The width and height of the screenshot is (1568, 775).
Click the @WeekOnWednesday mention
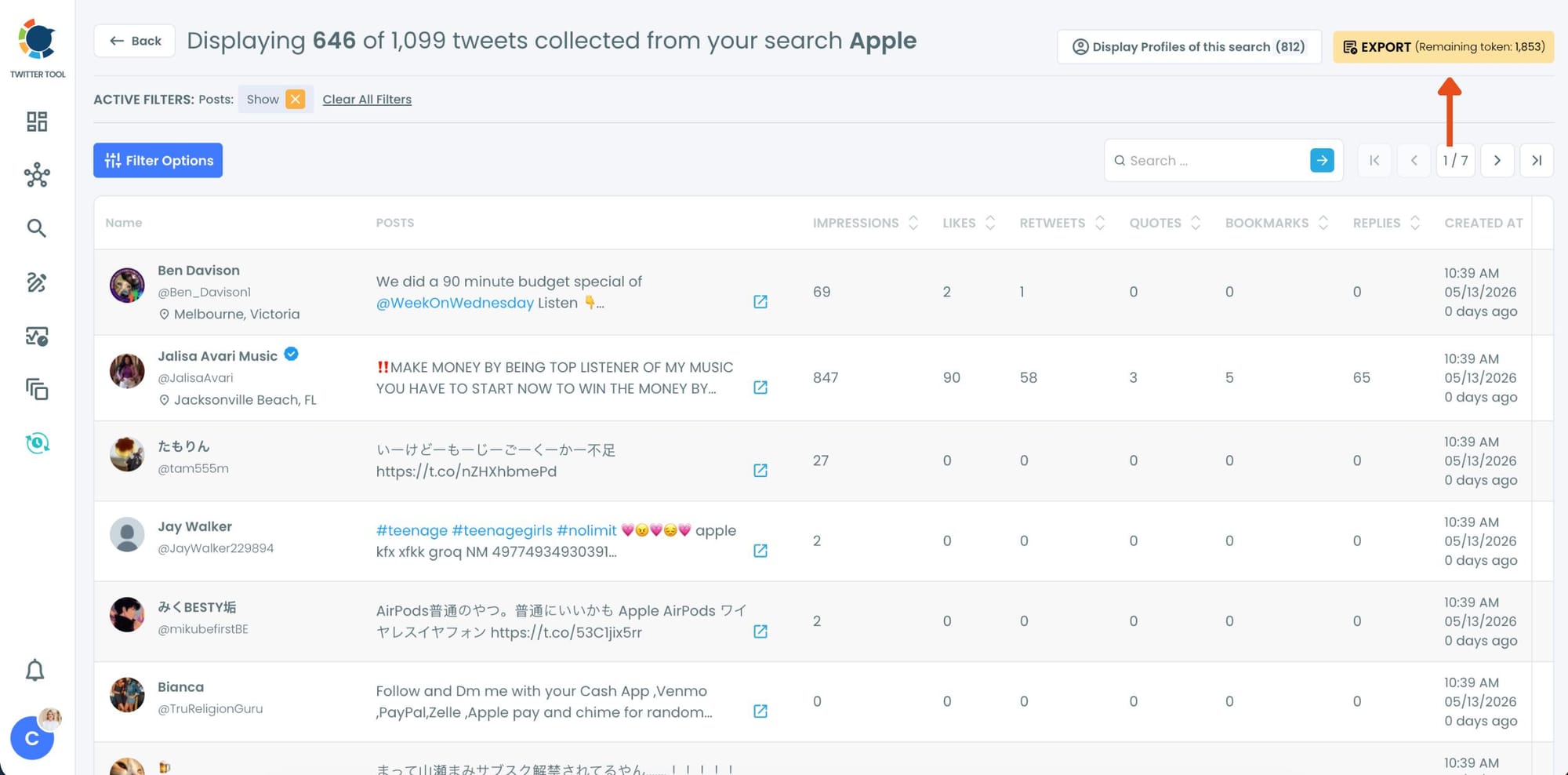tap(455, 303)
